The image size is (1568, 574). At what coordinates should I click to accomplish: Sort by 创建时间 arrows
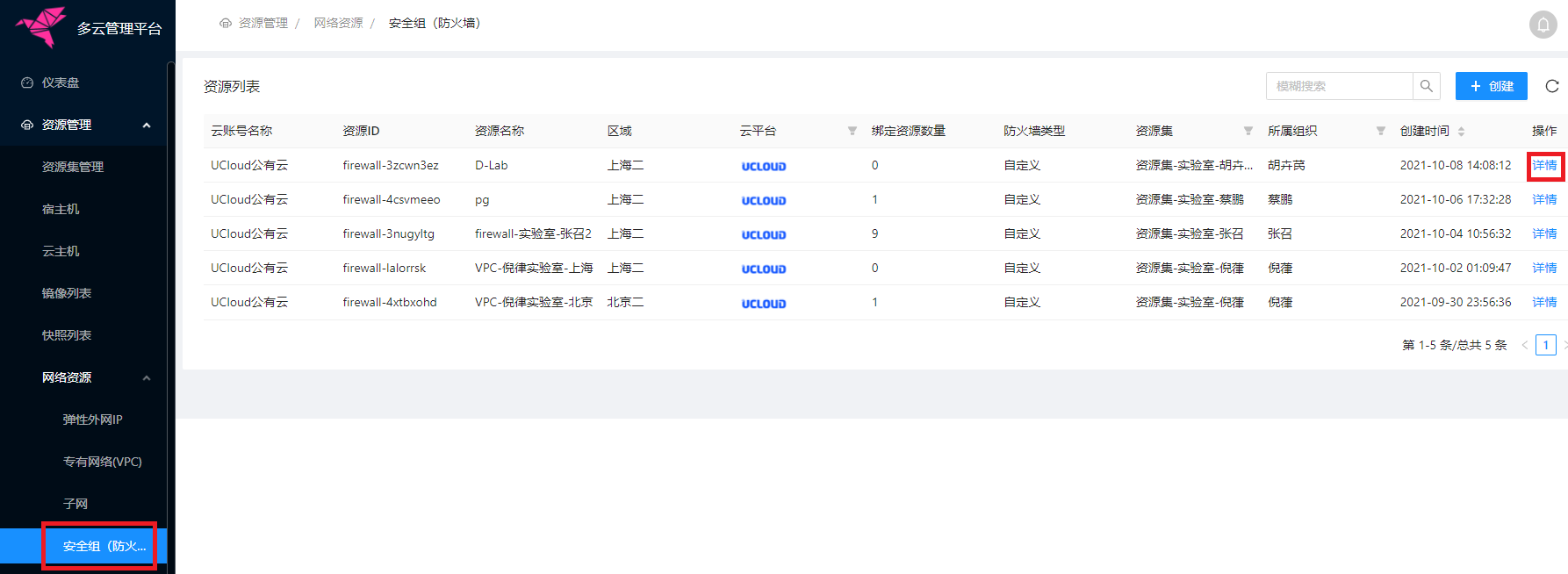tap(1461, 131)
